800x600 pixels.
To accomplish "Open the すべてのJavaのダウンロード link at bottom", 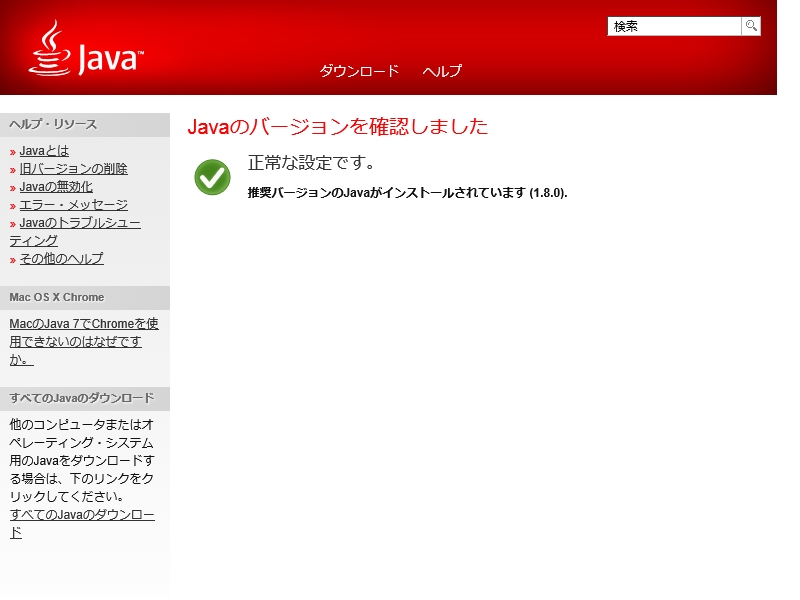I will click(x=82, y=523).
